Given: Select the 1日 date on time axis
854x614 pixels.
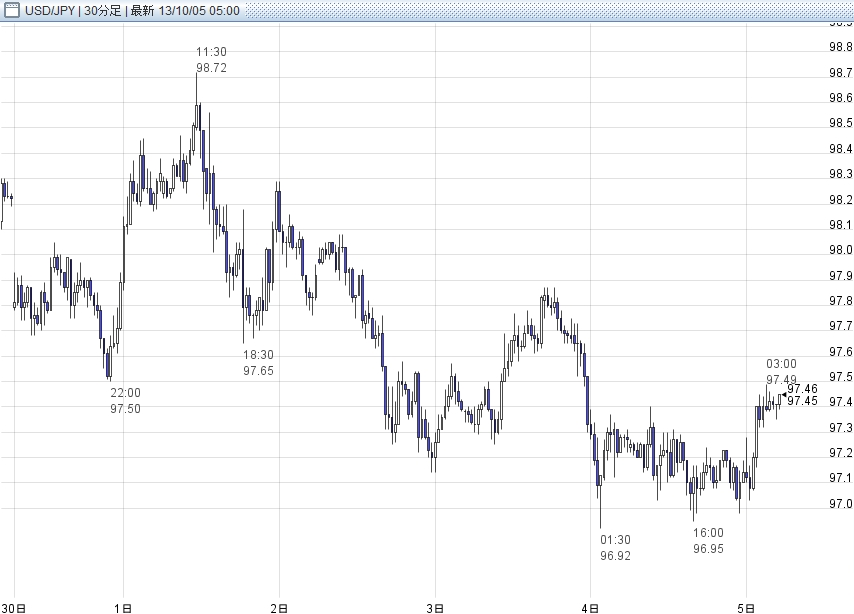Looking at the screenshot, I should pos(123,607).
